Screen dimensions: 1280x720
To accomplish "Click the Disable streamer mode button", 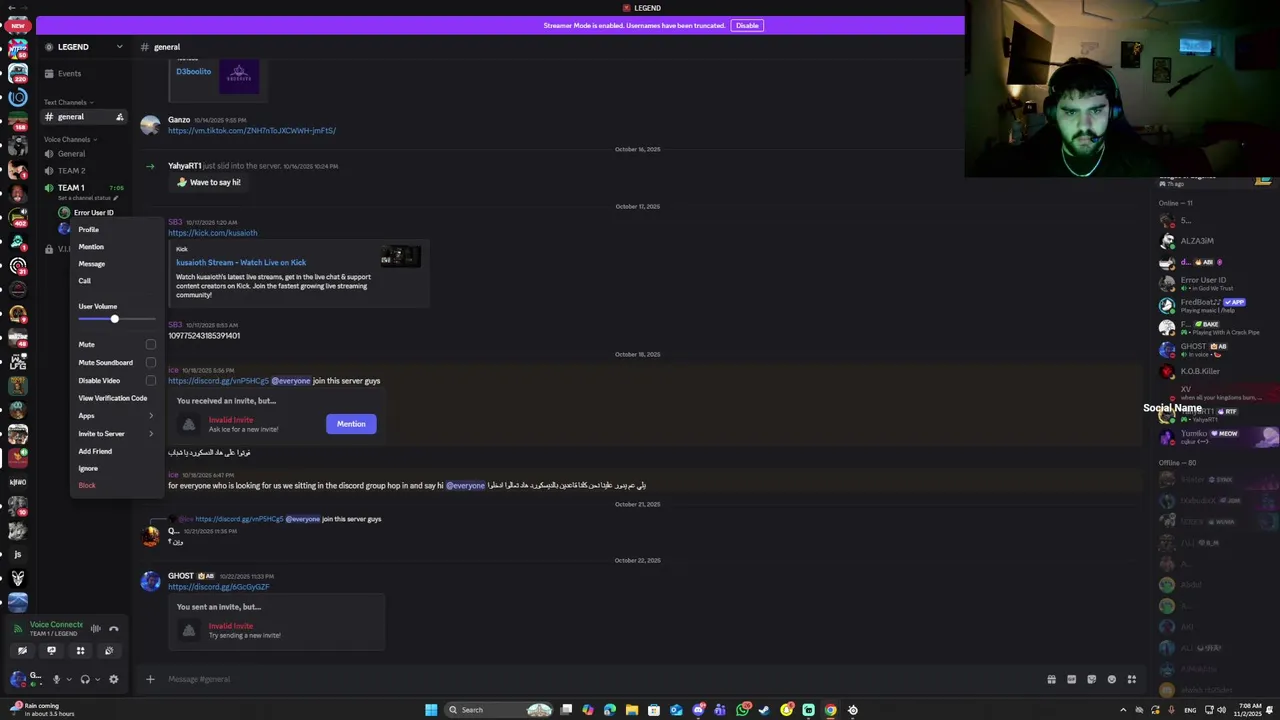I will (747, 25).
